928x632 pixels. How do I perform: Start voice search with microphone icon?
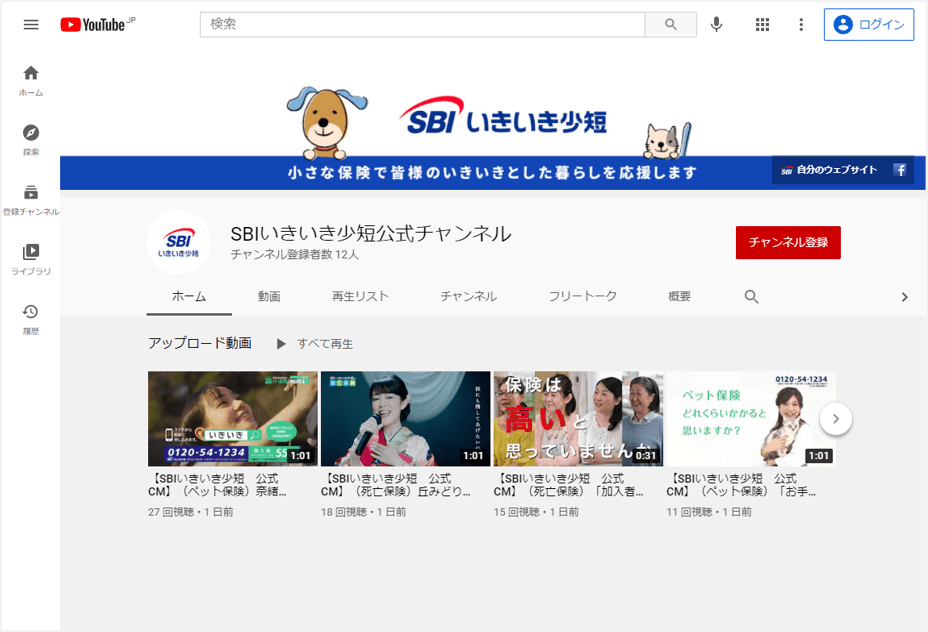pyautogui.click(x=716, y=24)
